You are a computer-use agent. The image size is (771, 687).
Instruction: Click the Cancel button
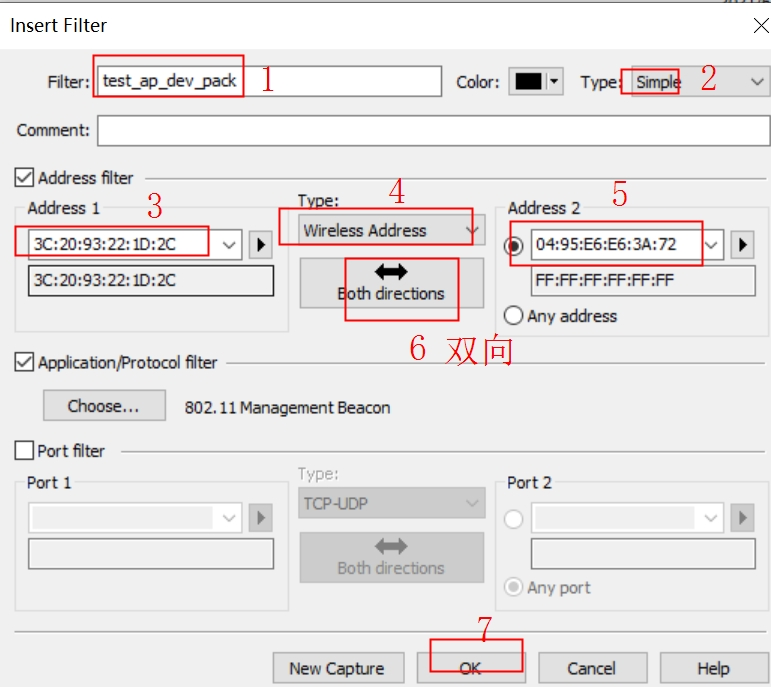point(593,668)
